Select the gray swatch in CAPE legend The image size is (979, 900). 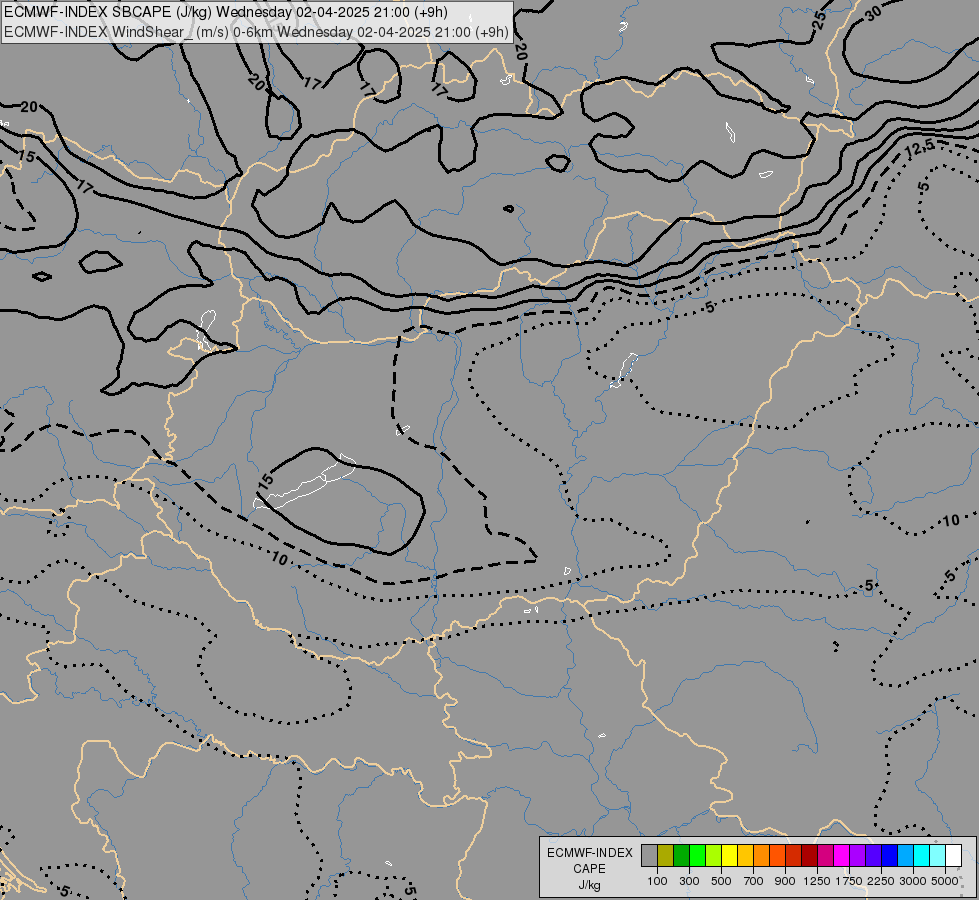click(x=649, y=855)
